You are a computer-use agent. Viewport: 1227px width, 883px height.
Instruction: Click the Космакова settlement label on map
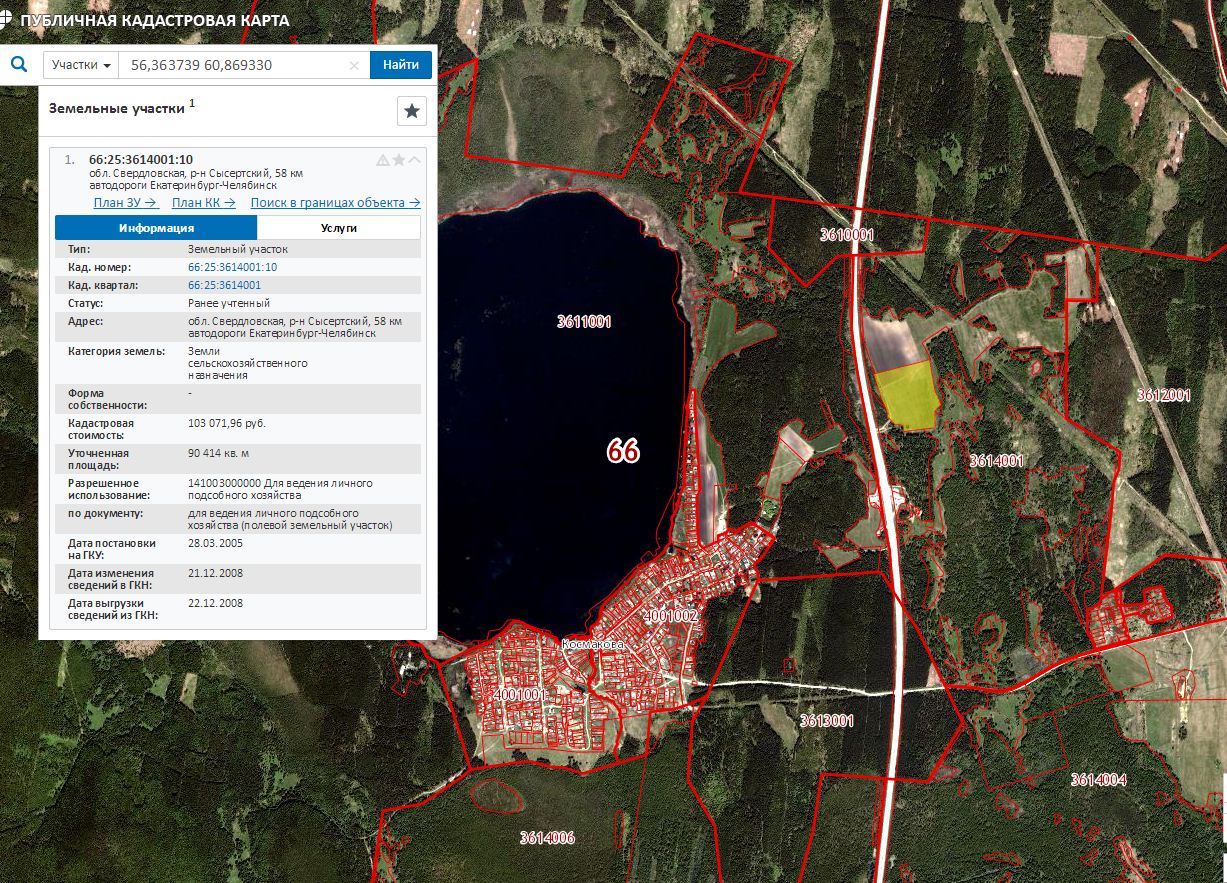[x=593, y=645]
